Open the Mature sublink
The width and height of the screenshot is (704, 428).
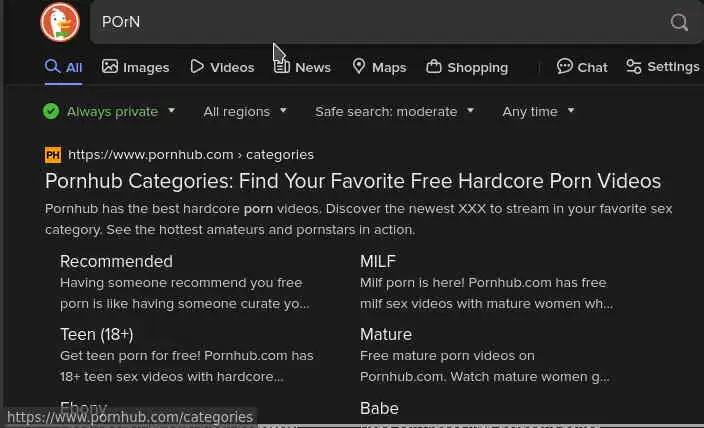[386, 334]
